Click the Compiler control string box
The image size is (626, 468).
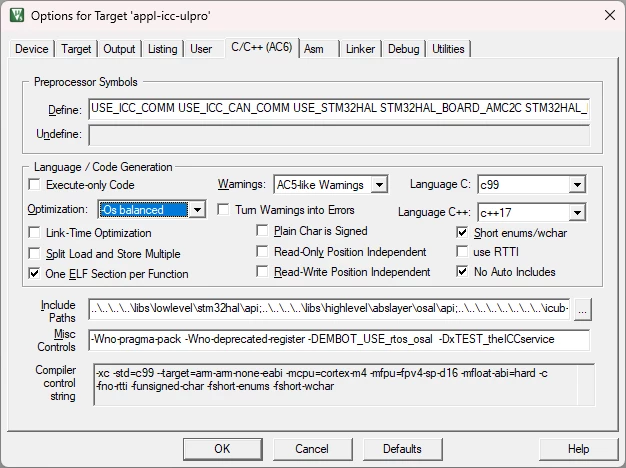344,385
